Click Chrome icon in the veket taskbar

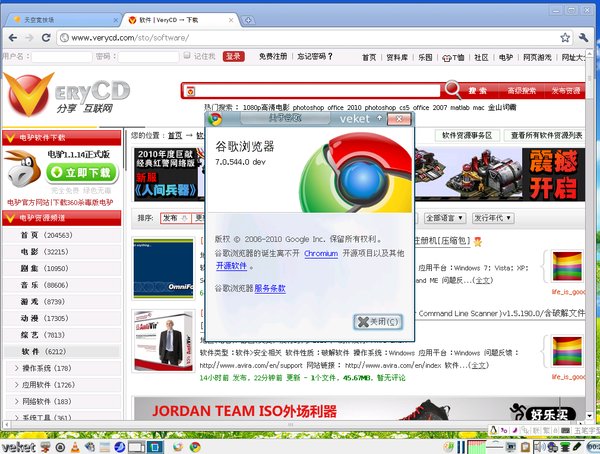coord(195,447)
